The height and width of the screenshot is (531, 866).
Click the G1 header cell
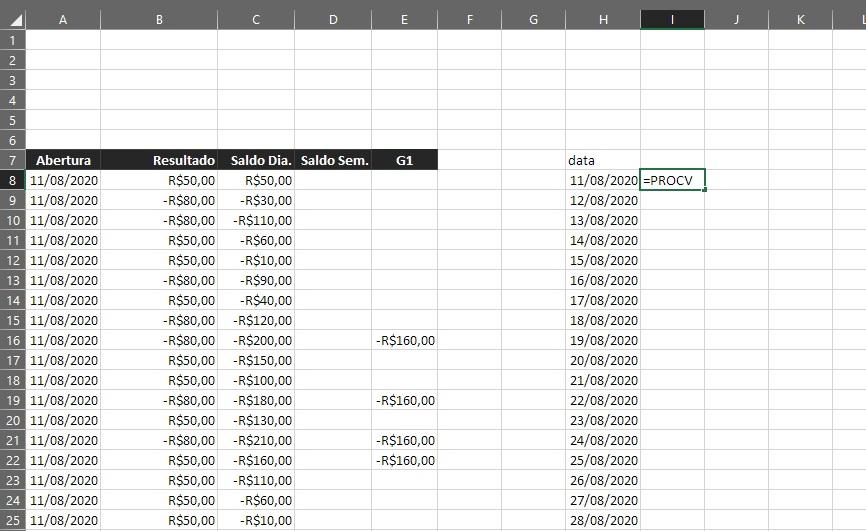(x=404, y=160)
